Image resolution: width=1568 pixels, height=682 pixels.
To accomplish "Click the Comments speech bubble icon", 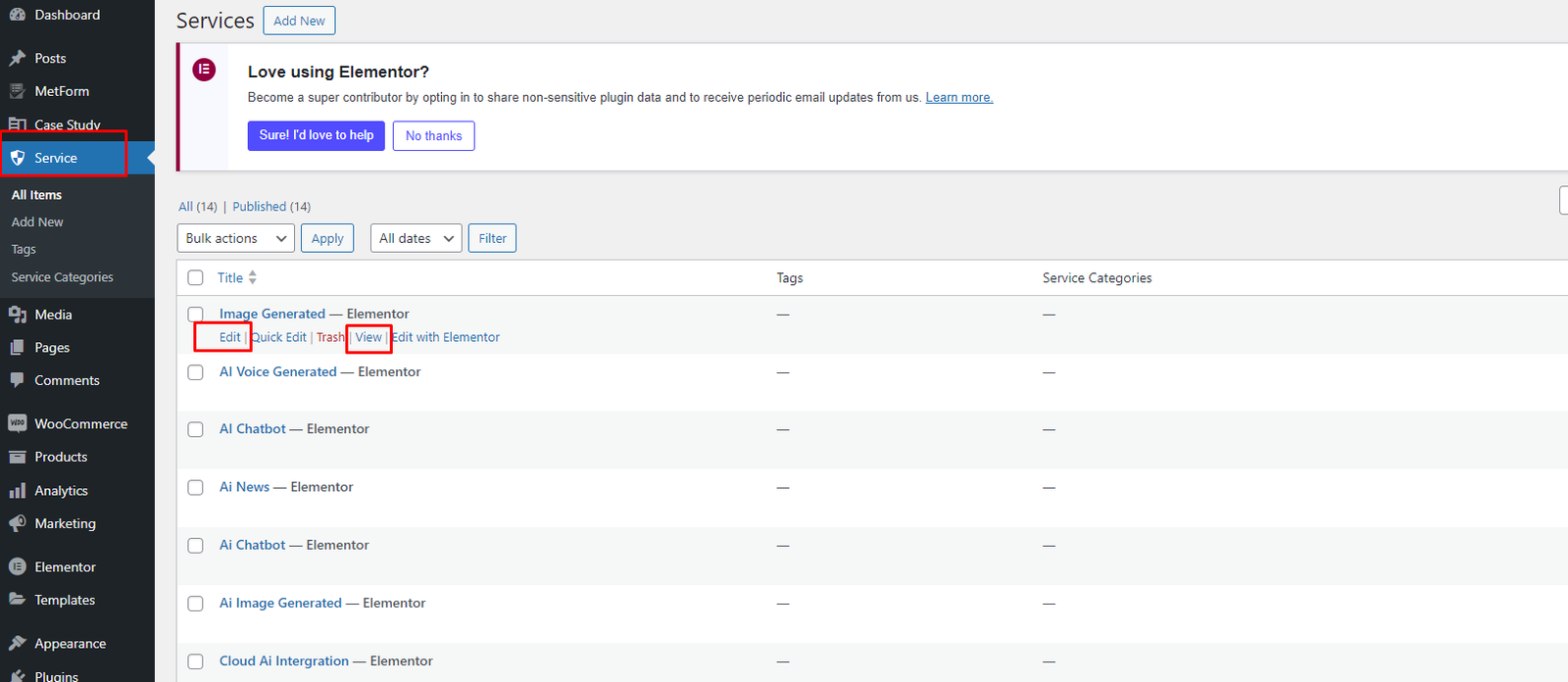I will 17,380.
